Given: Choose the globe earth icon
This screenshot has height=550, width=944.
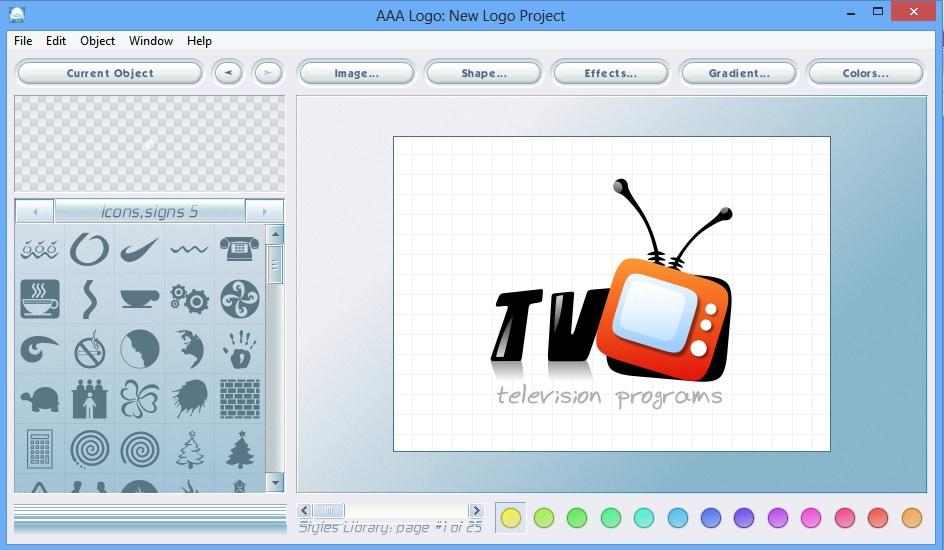Looking at the screenshot, I should click(189, 349).
